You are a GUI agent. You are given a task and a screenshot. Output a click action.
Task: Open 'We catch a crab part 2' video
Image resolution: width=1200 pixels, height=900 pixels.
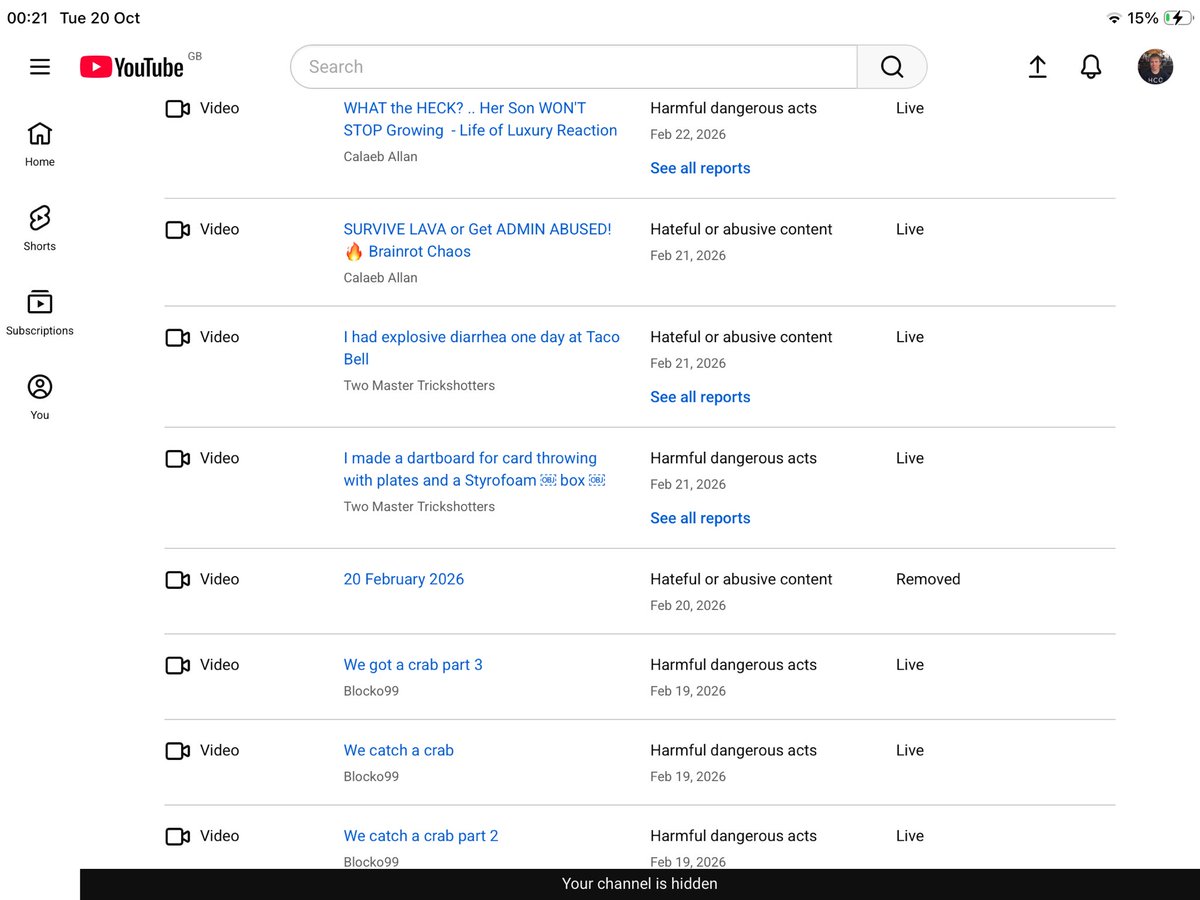click(x=421, y=836)
